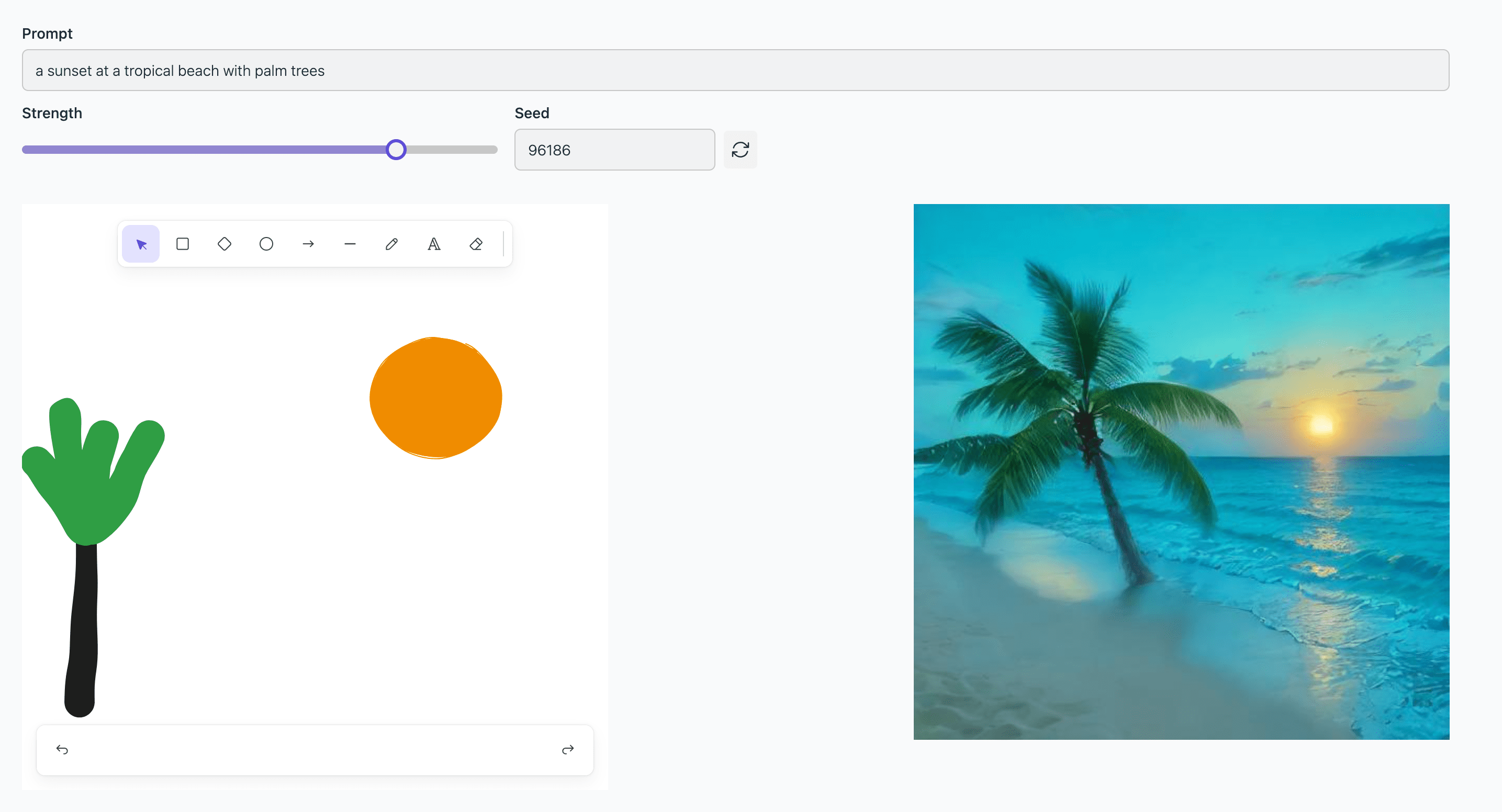Randomize seed with refresh button
This screenshot has width=1502, height=812.
741,150
